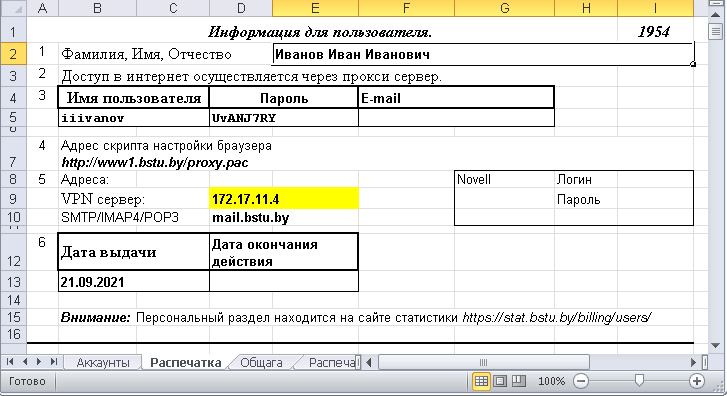Click the vertical split box above scrollbar
This screenshot has height=396, width=727.
pyautogui.click(x=715, y=3)
